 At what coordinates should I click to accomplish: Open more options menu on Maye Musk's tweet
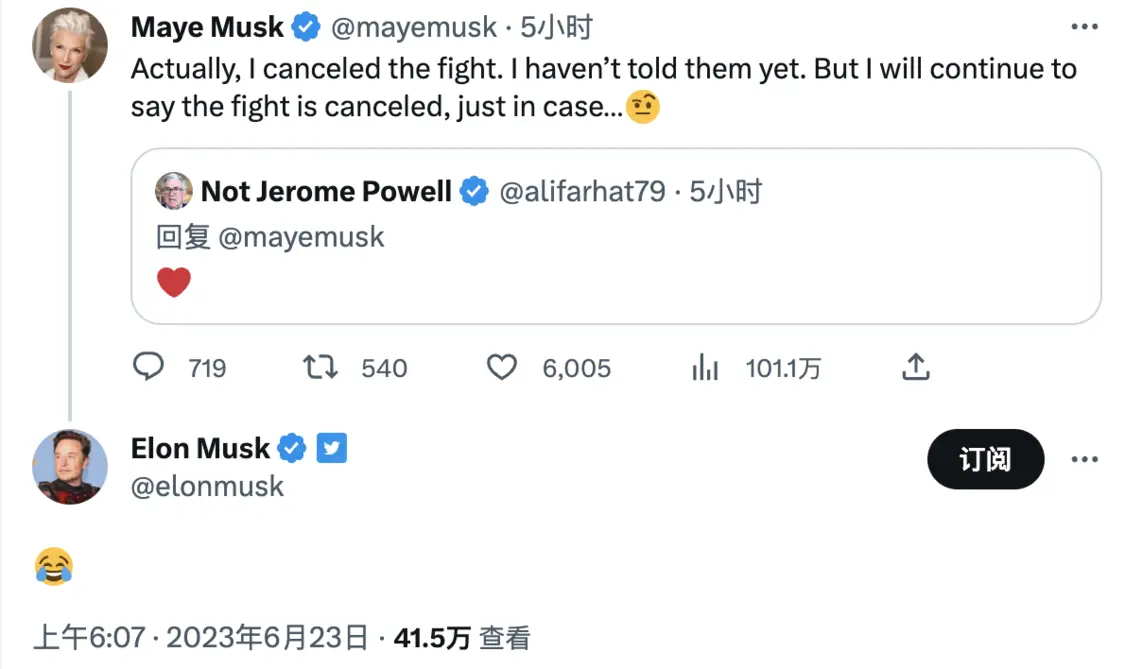pyautogui.click(x=1084, y=27)
